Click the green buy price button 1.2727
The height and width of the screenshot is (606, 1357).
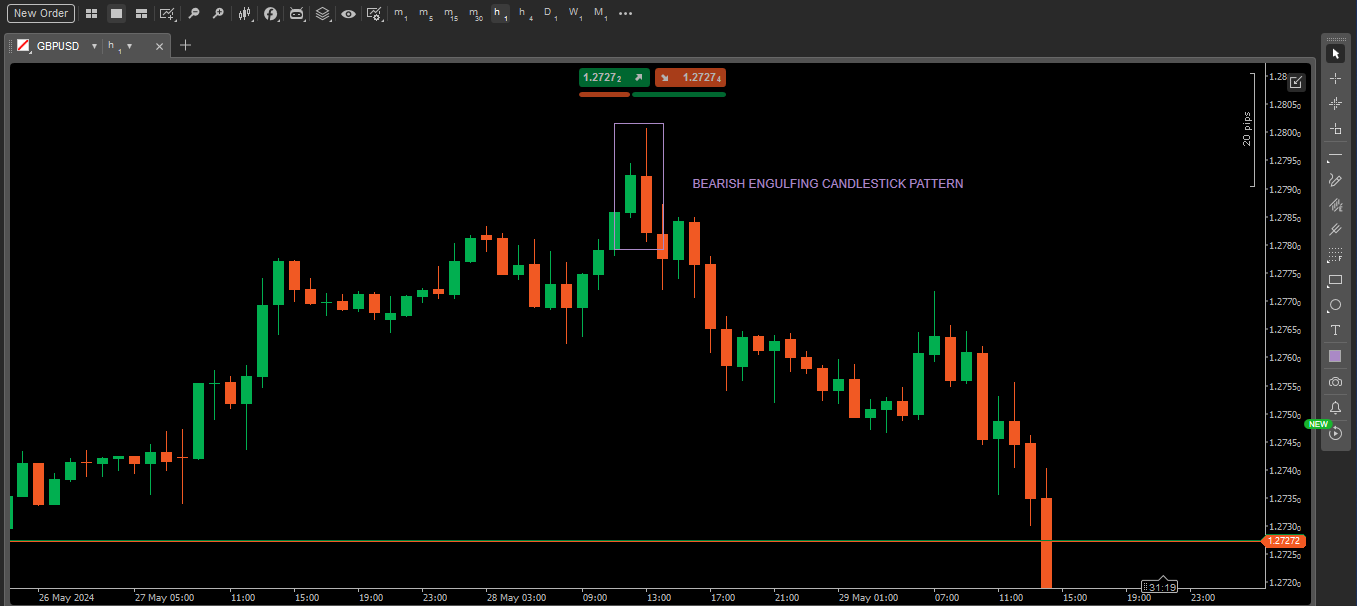coord(613,77)
